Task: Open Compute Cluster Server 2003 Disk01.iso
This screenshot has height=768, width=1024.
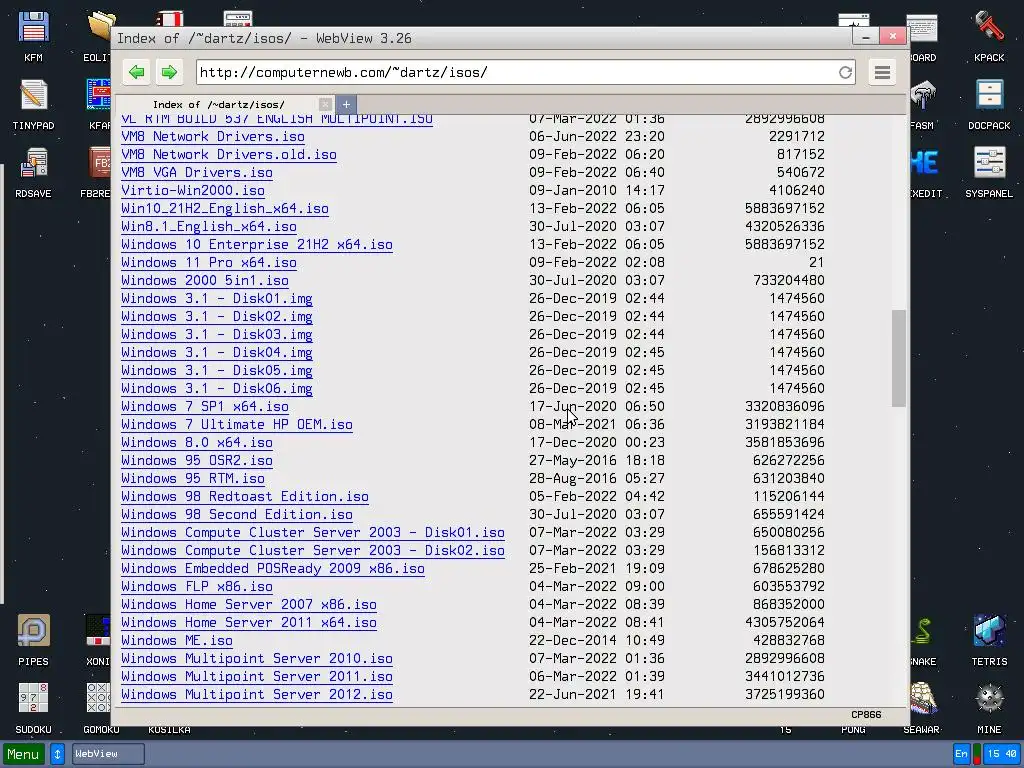Action: pyautogui.click(x=313, y=533)
